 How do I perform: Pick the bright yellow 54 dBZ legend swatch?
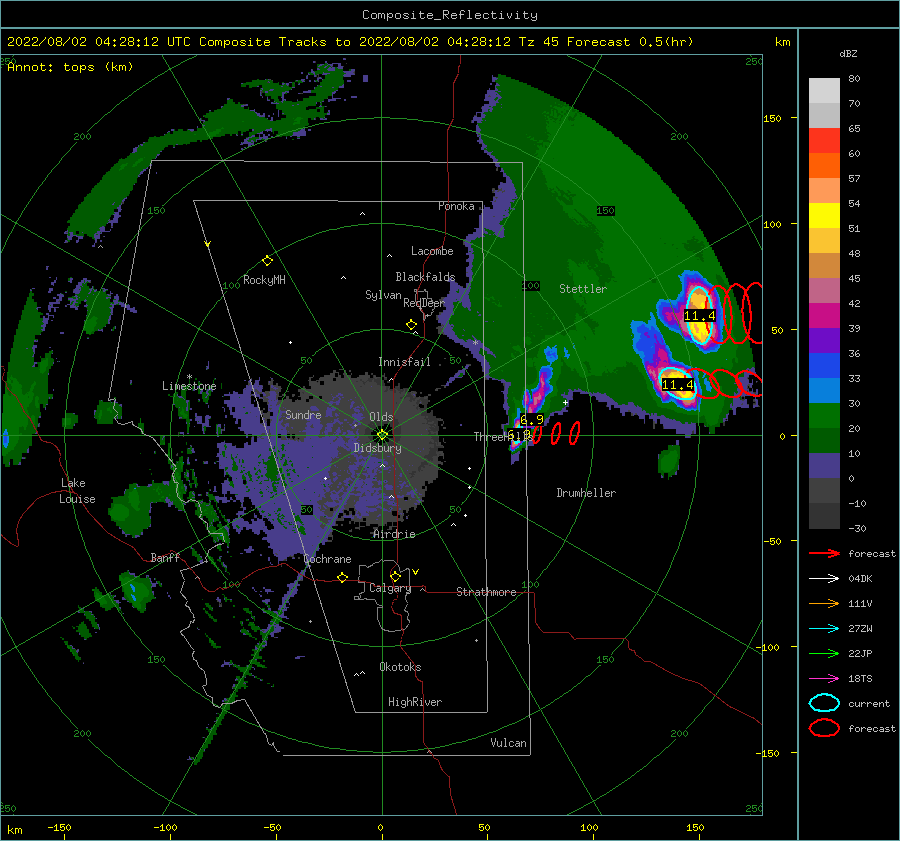click(824, 215)
